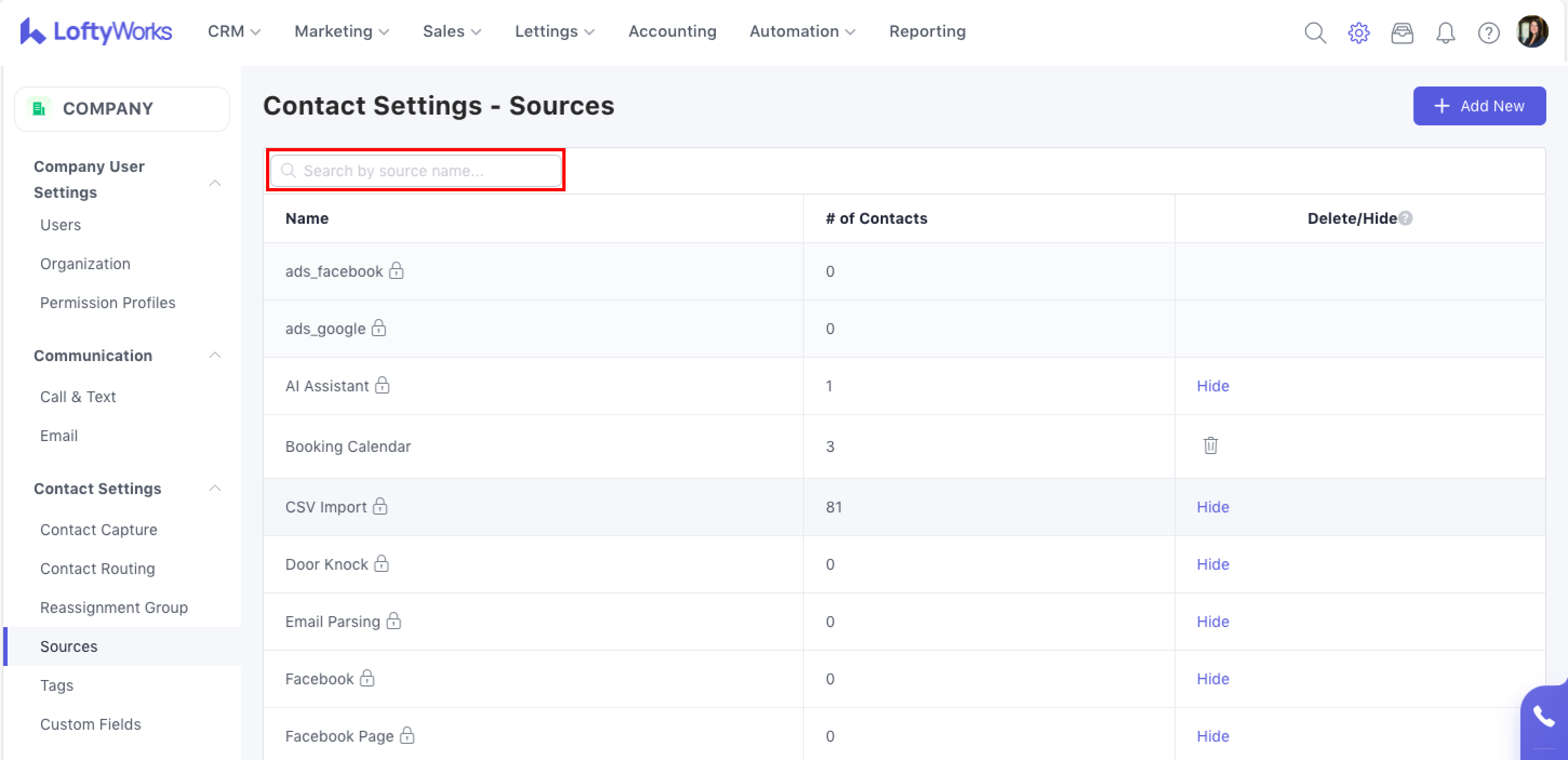This screenshot has width=1568, height=760.
Task: Hide the Door Knock source
Action: [x=1213, y=564]
